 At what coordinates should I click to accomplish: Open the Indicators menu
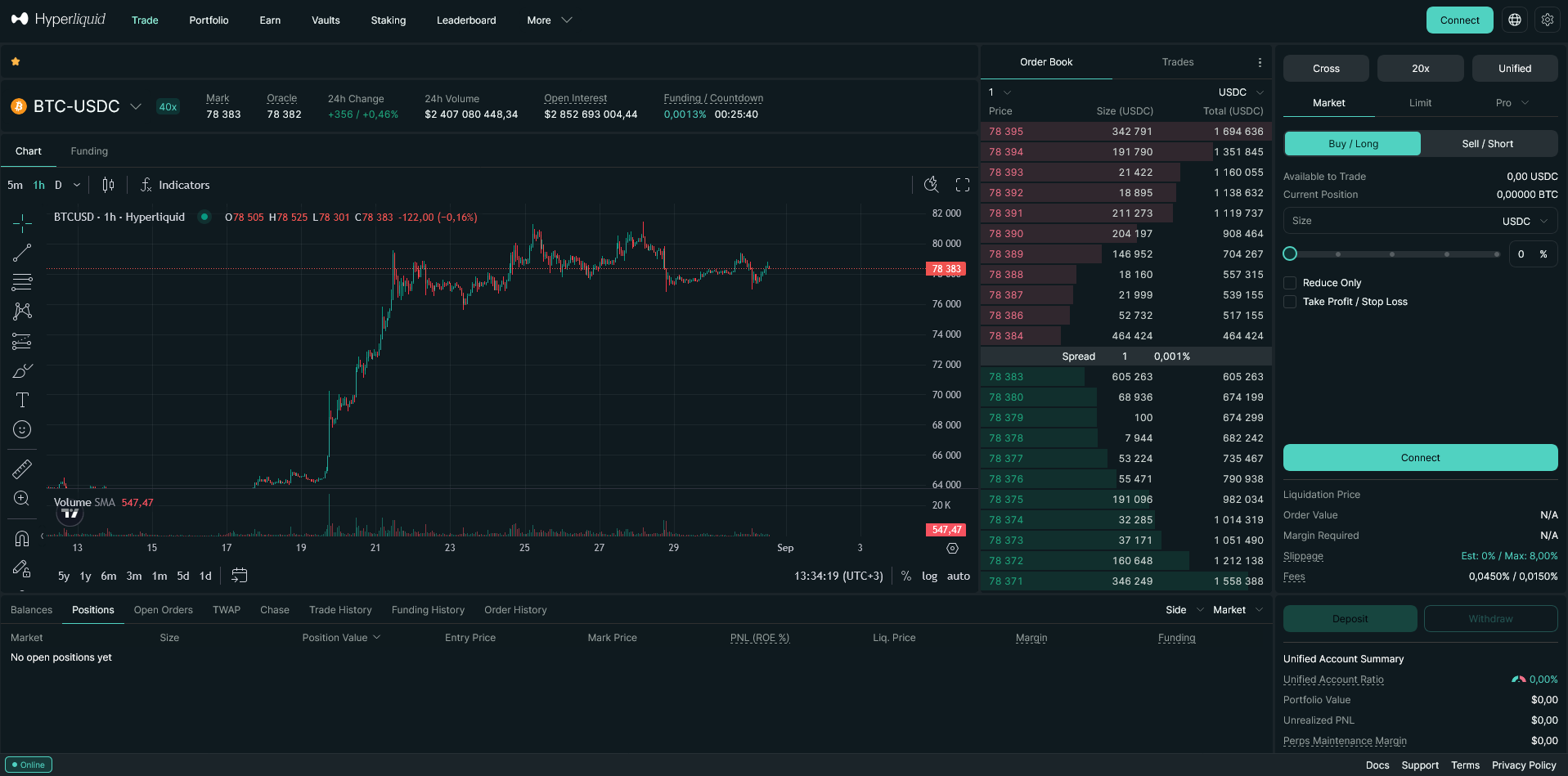(175, 185)
